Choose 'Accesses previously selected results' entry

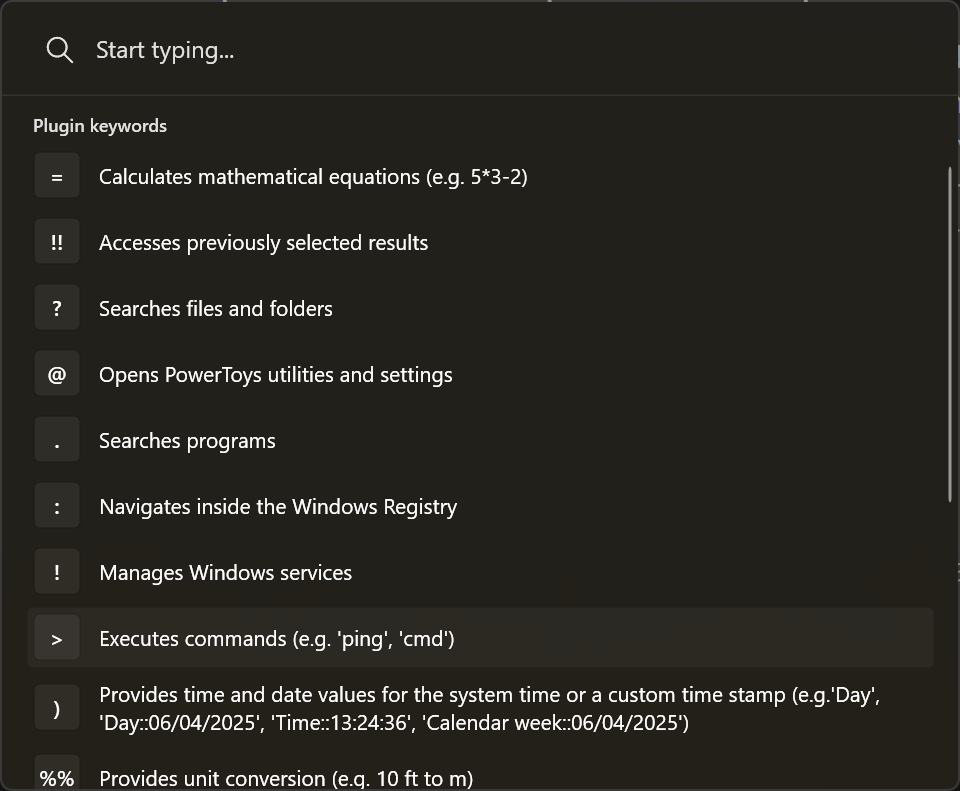point(263,243)
